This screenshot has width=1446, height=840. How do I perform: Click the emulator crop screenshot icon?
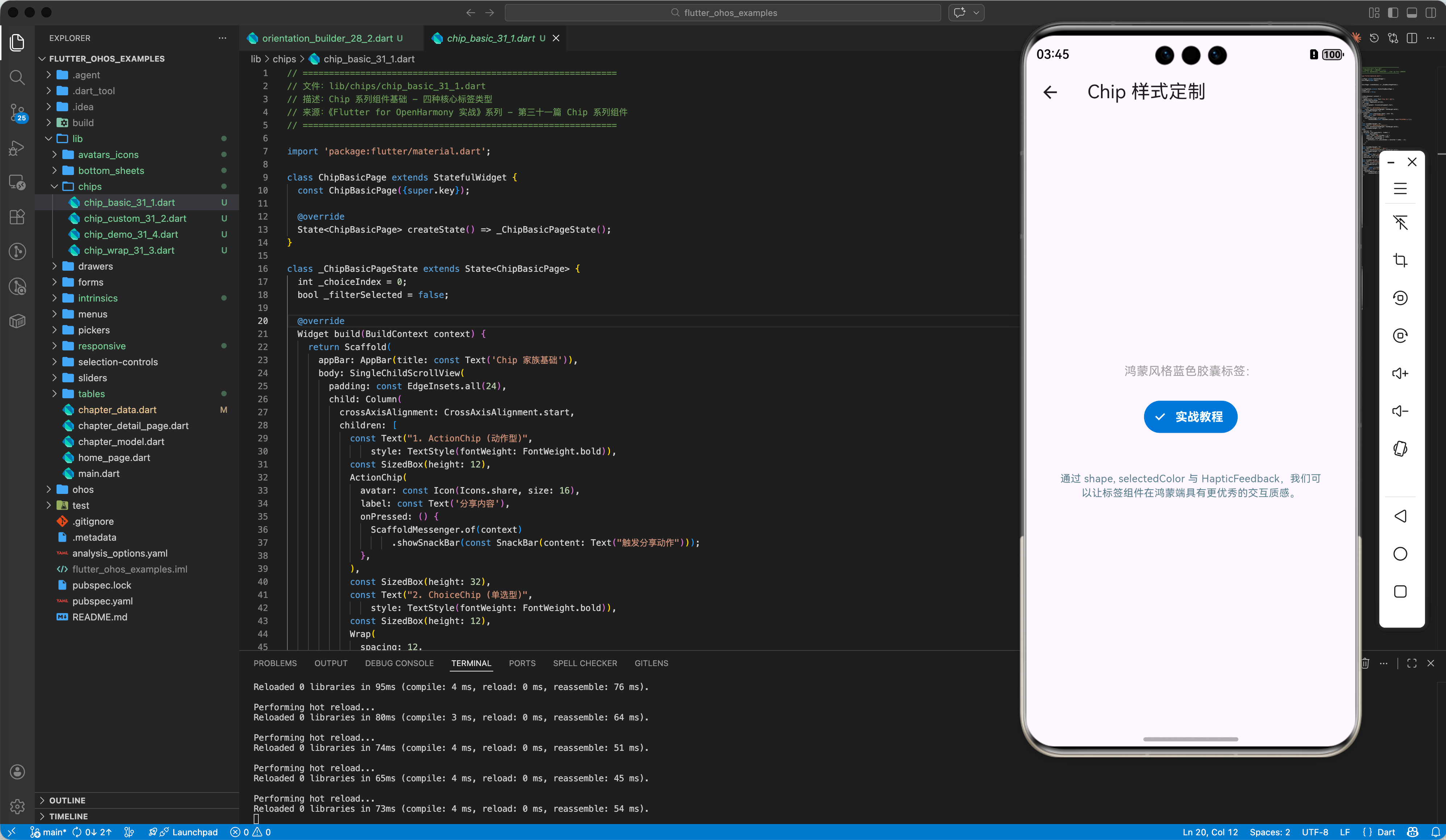coord(1400,260)
